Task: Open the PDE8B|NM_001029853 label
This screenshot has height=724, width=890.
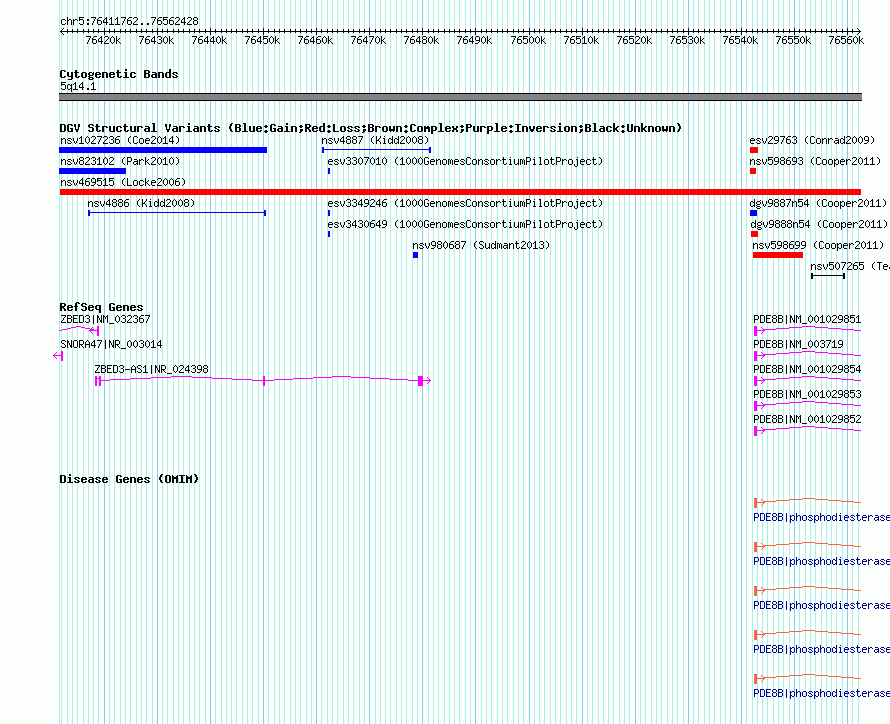Action: point(807,394)
